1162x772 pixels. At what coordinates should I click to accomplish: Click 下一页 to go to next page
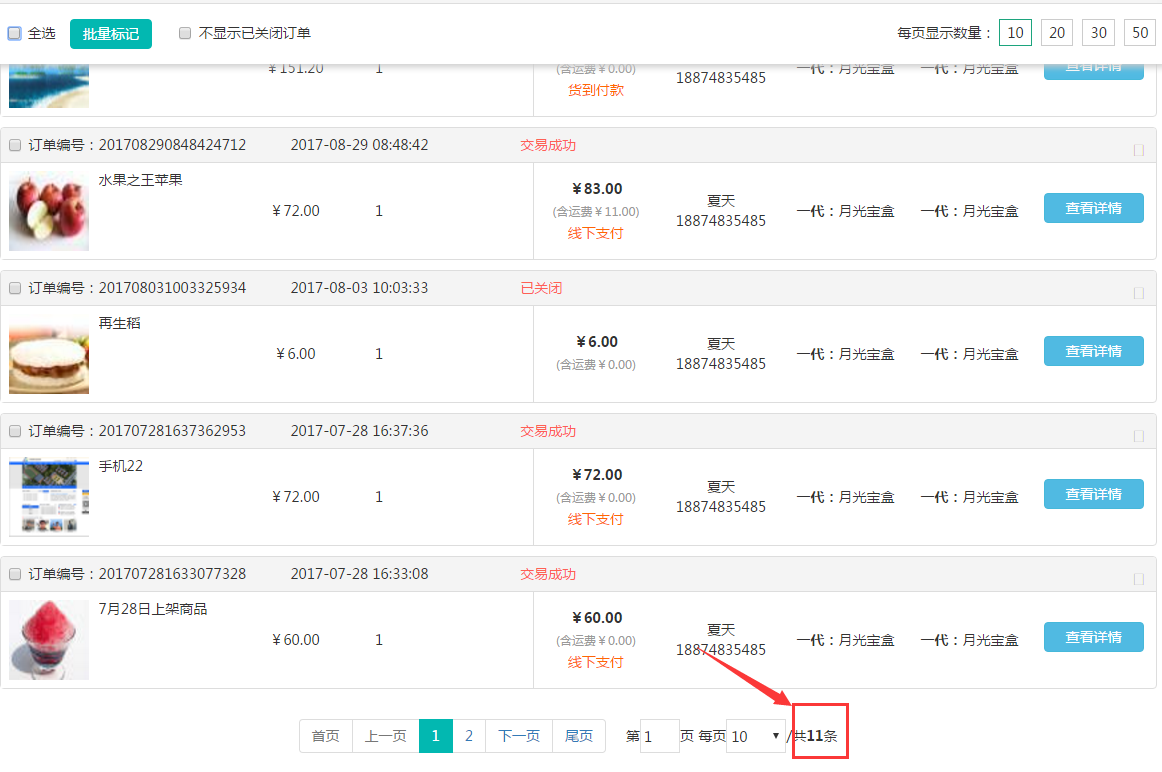(519, 736)
